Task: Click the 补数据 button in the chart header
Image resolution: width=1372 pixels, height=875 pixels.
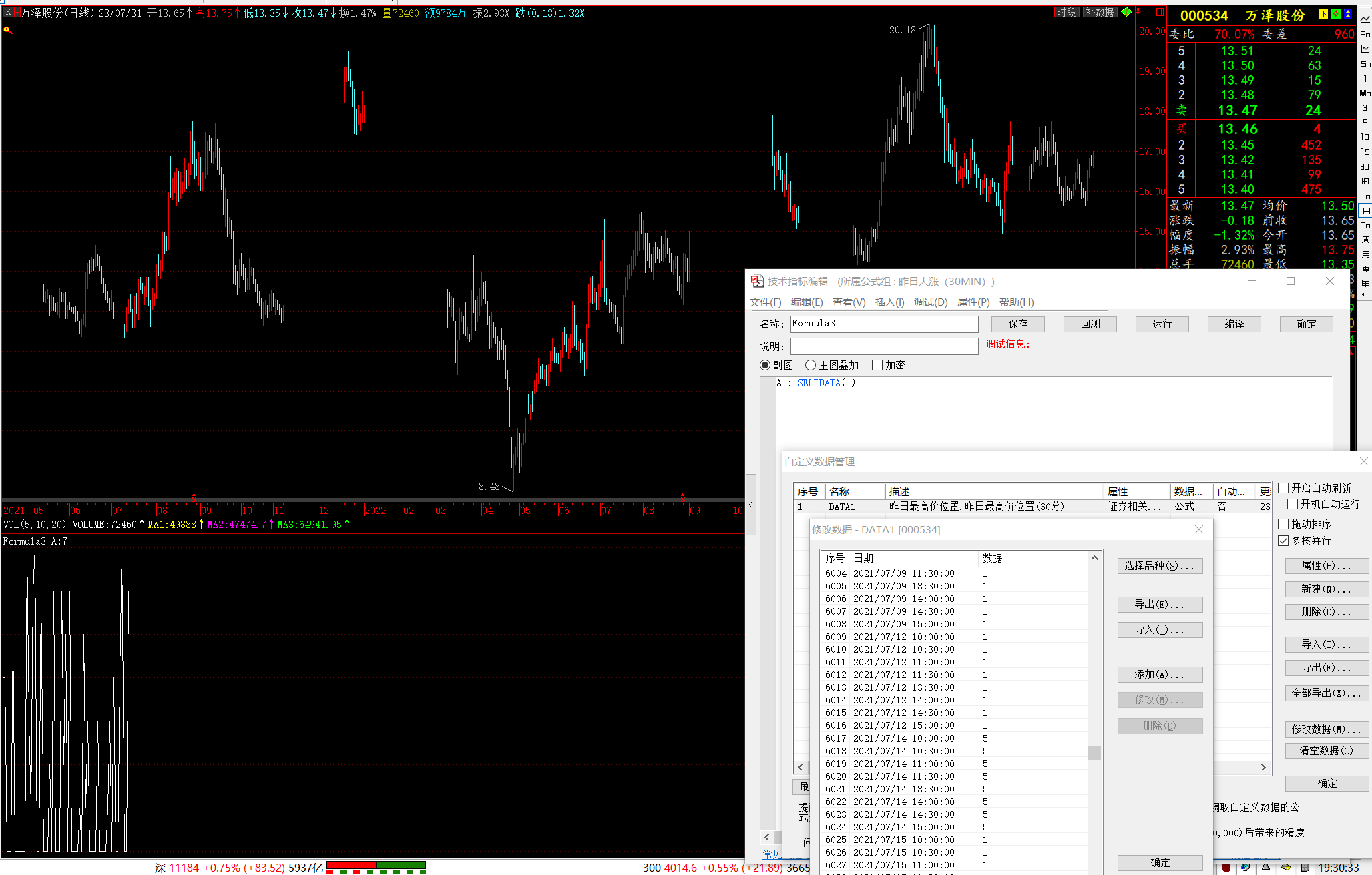Action: [x=1100, y=12]
